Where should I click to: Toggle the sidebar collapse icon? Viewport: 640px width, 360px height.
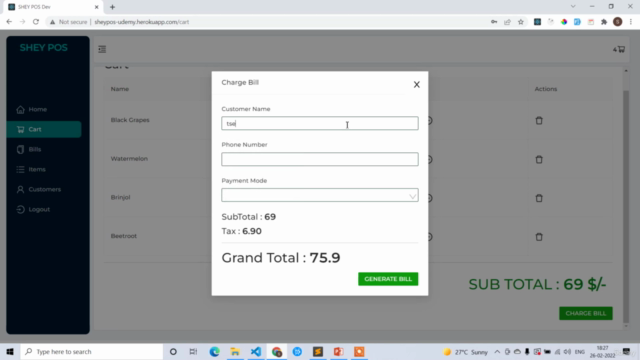(x=102, y=49)
